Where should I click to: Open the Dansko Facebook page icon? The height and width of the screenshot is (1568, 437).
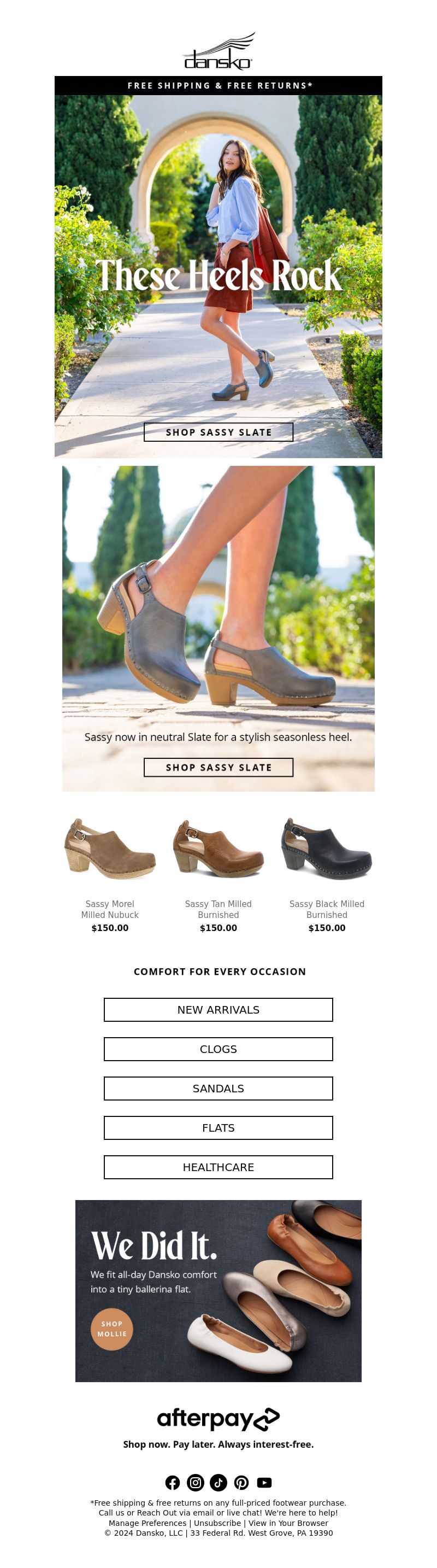173,1482
